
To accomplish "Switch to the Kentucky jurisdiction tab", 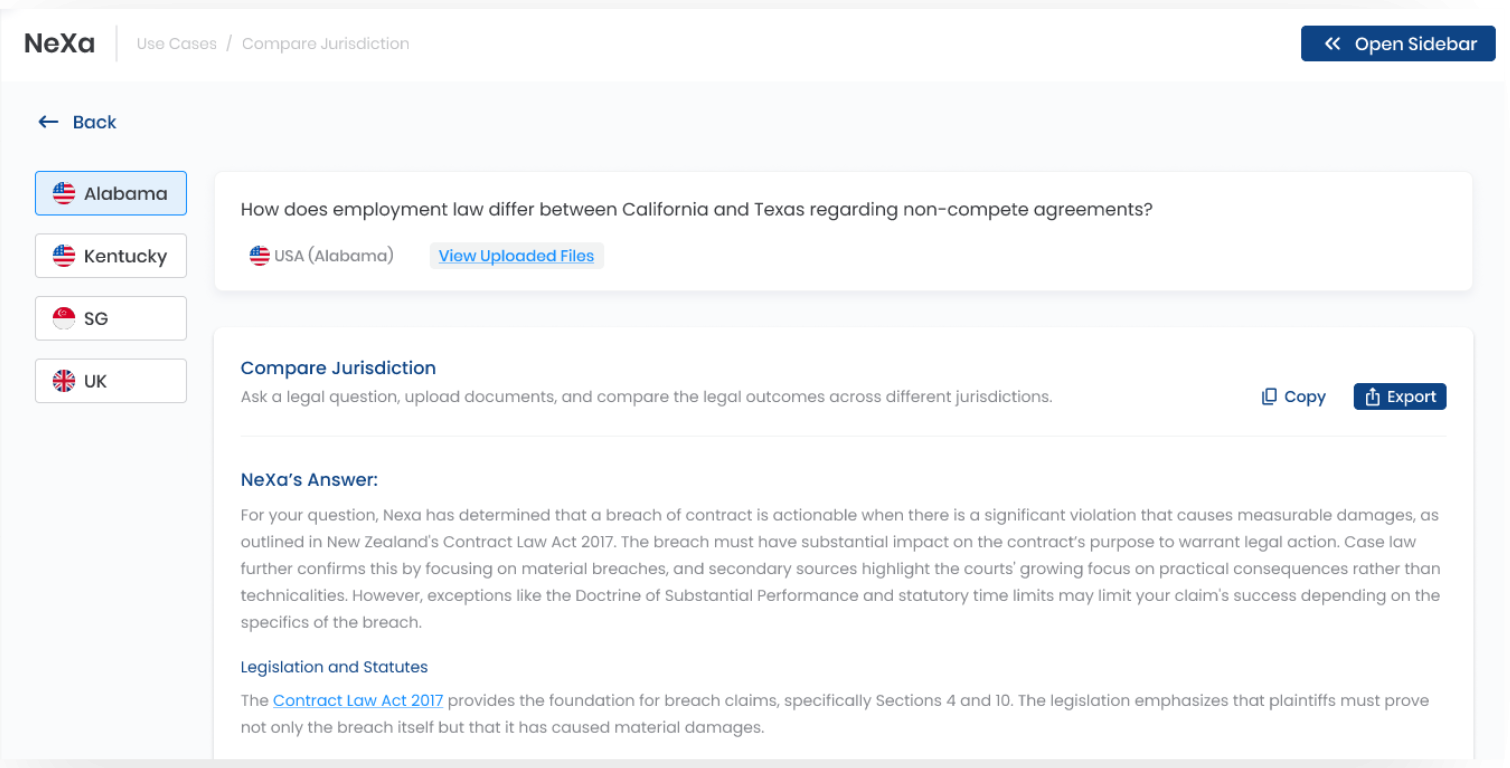I will (x=111, y=256).
